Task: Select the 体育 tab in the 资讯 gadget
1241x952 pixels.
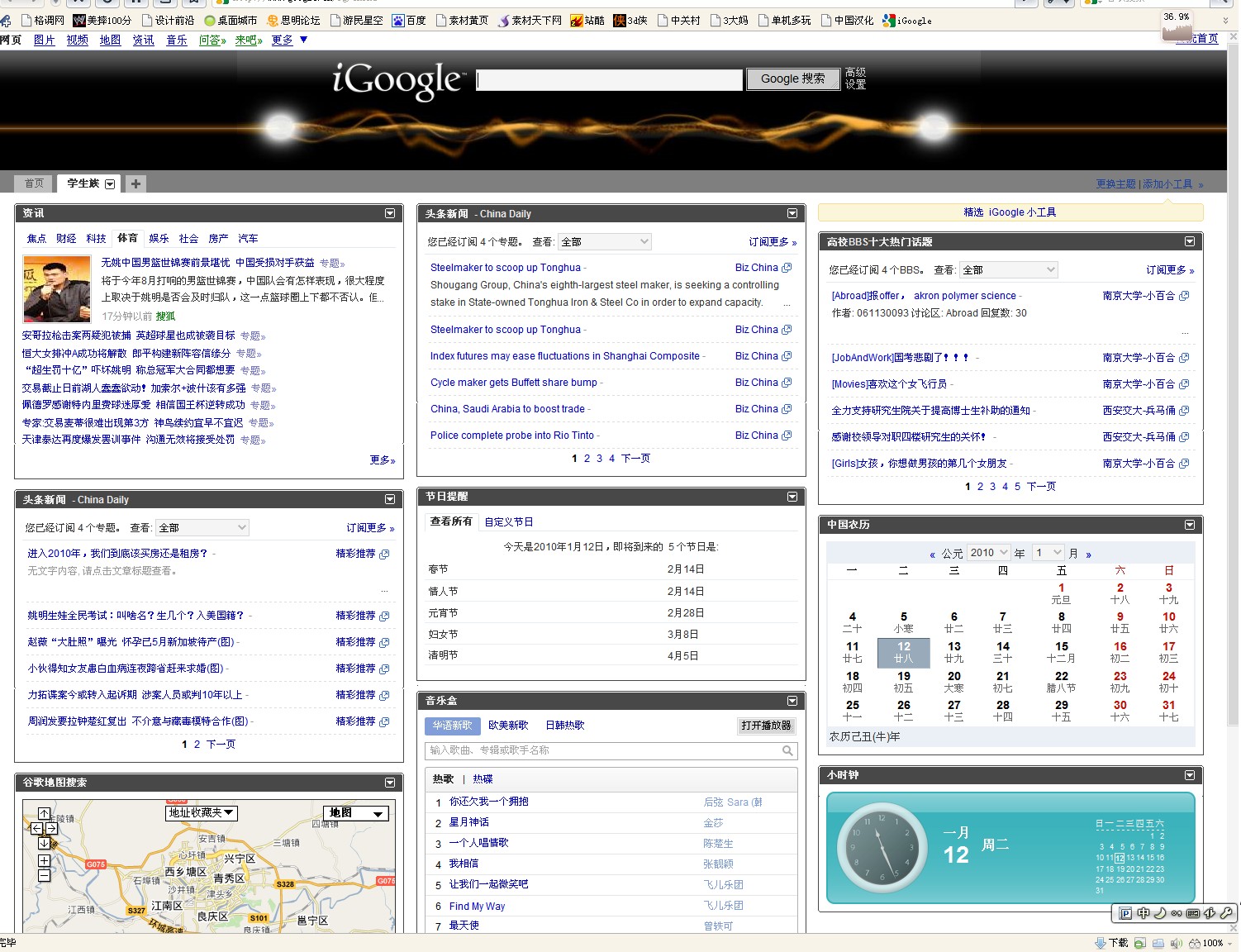Action: pyautogui.click(x=127, y=238)
